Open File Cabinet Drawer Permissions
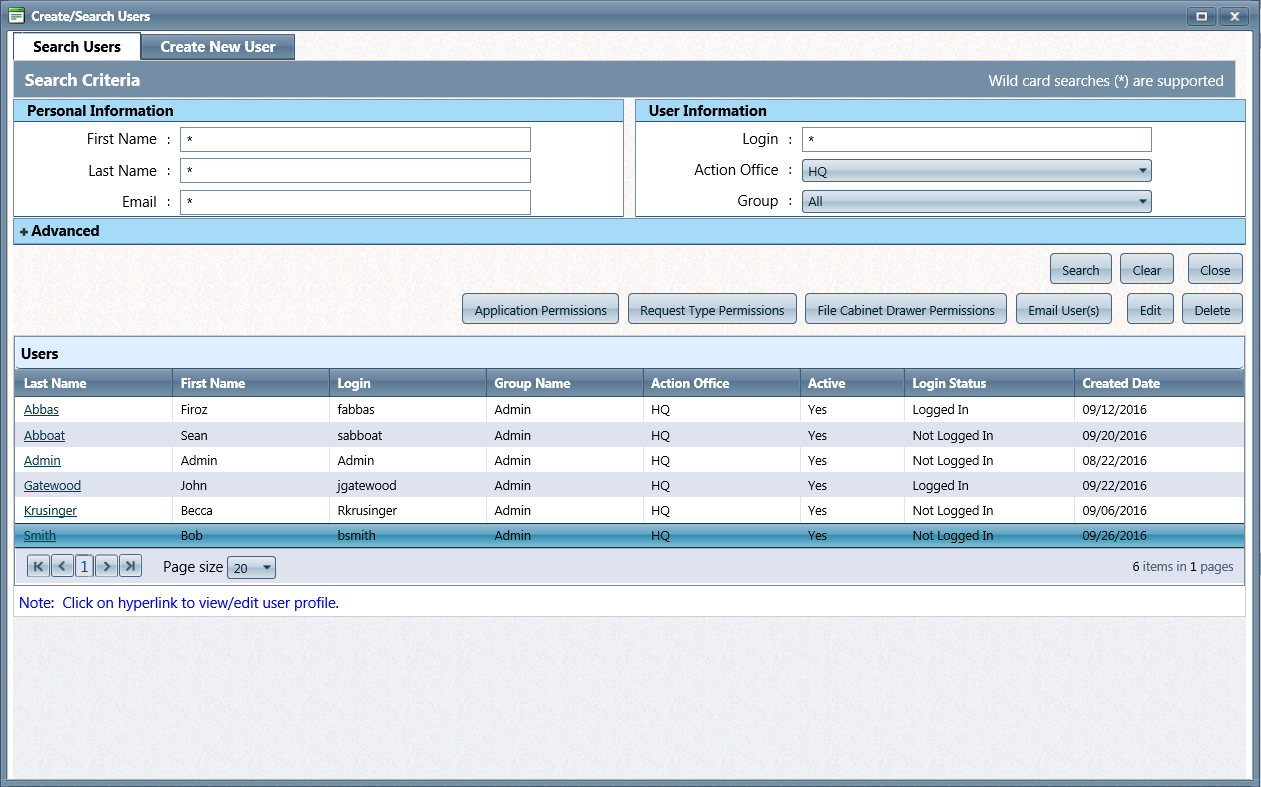This screenshot has height=787, width=1261. tap(906, 310)
